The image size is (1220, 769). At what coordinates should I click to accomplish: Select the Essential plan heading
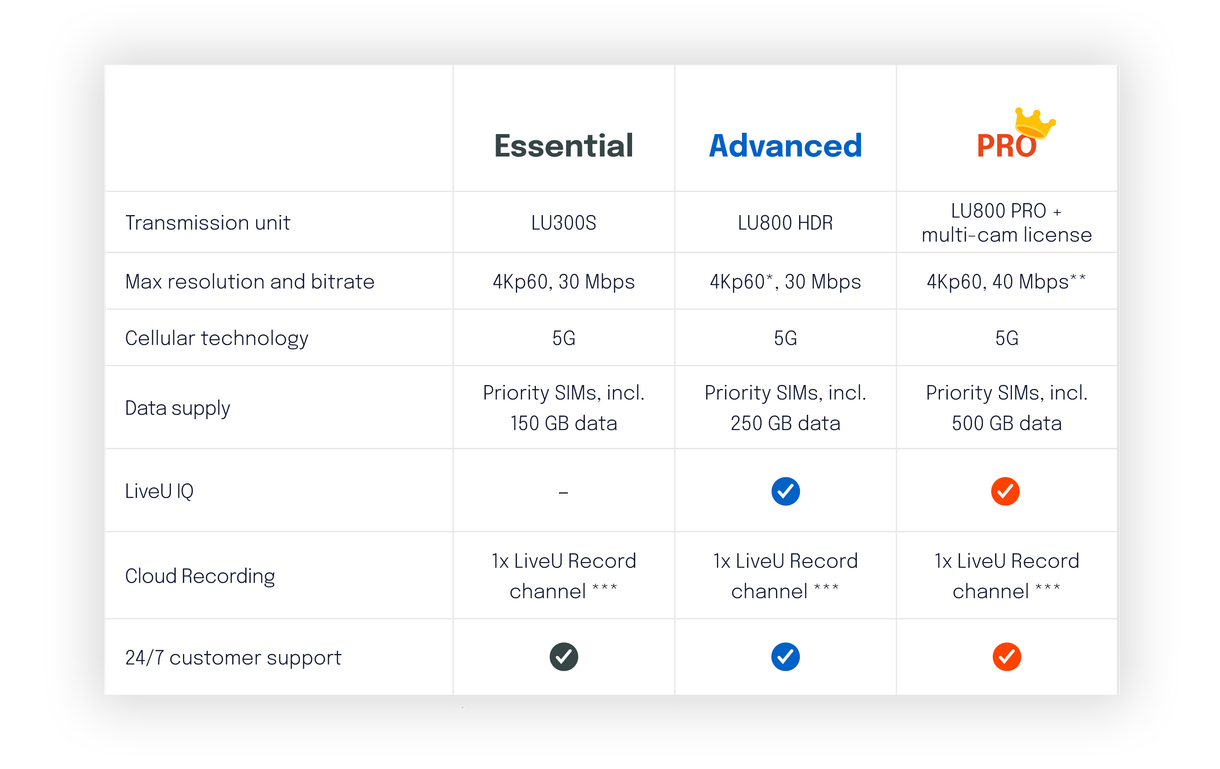564,146
